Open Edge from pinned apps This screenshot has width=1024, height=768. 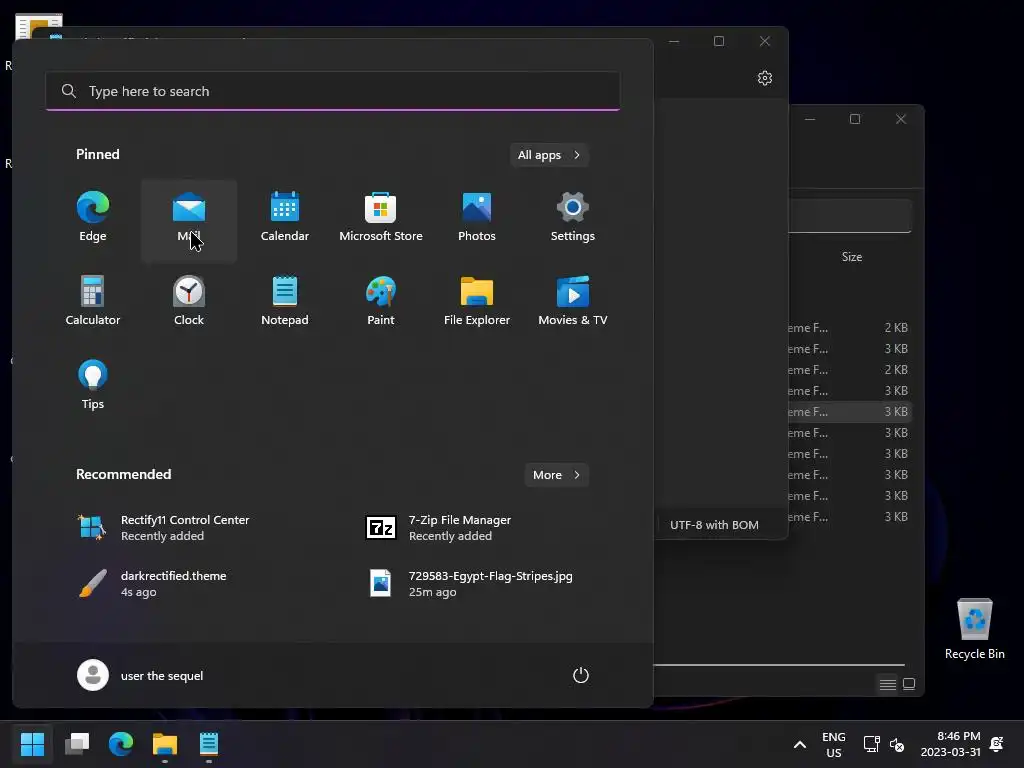click(x=93, y=218)
